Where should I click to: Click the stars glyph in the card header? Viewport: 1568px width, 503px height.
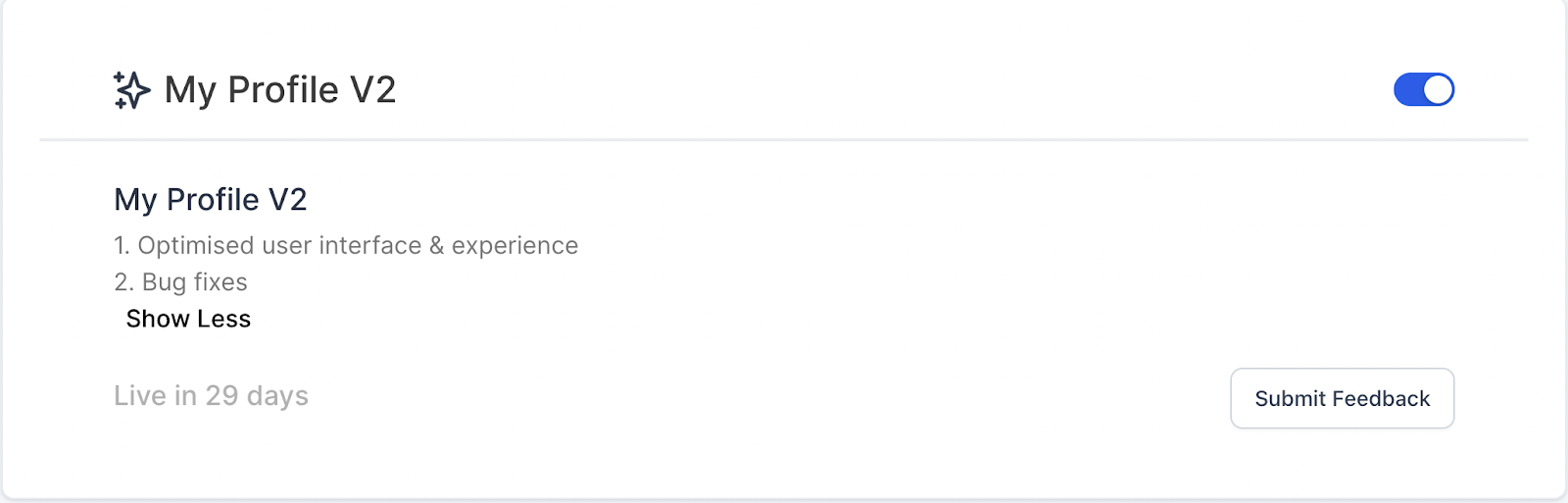tap(131, 90)
